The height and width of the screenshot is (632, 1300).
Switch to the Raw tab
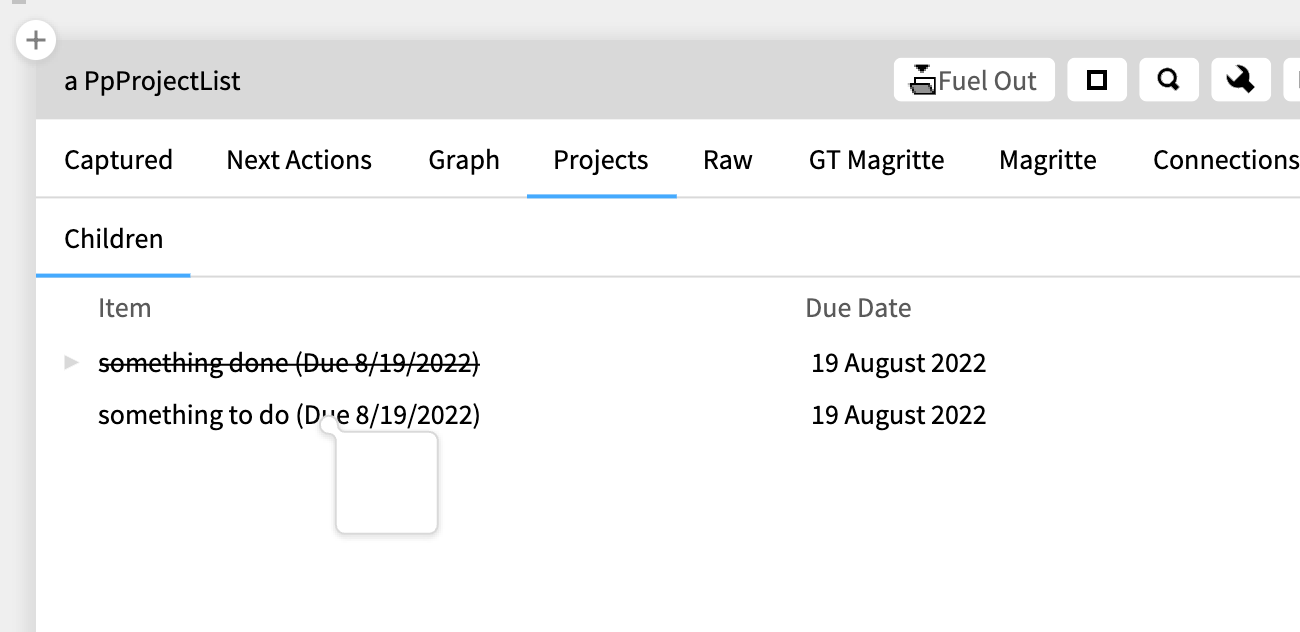coord(728,159)
